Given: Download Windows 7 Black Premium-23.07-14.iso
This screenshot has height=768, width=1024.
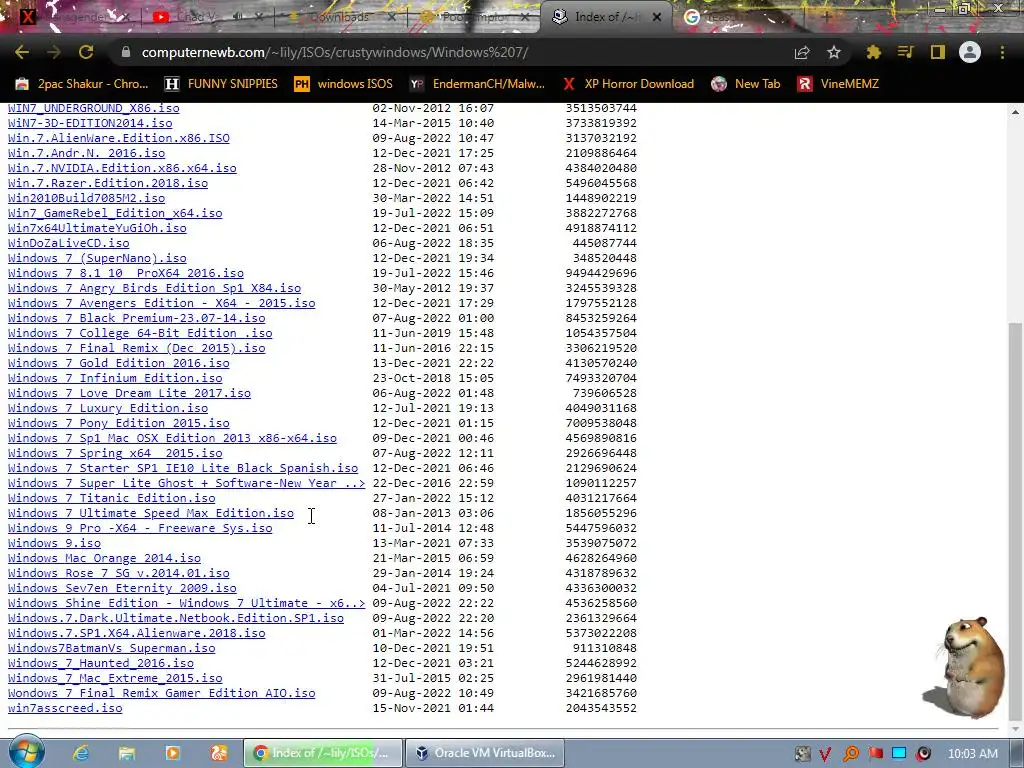Looking at the screenshot, I should click(x=136, y=318).
